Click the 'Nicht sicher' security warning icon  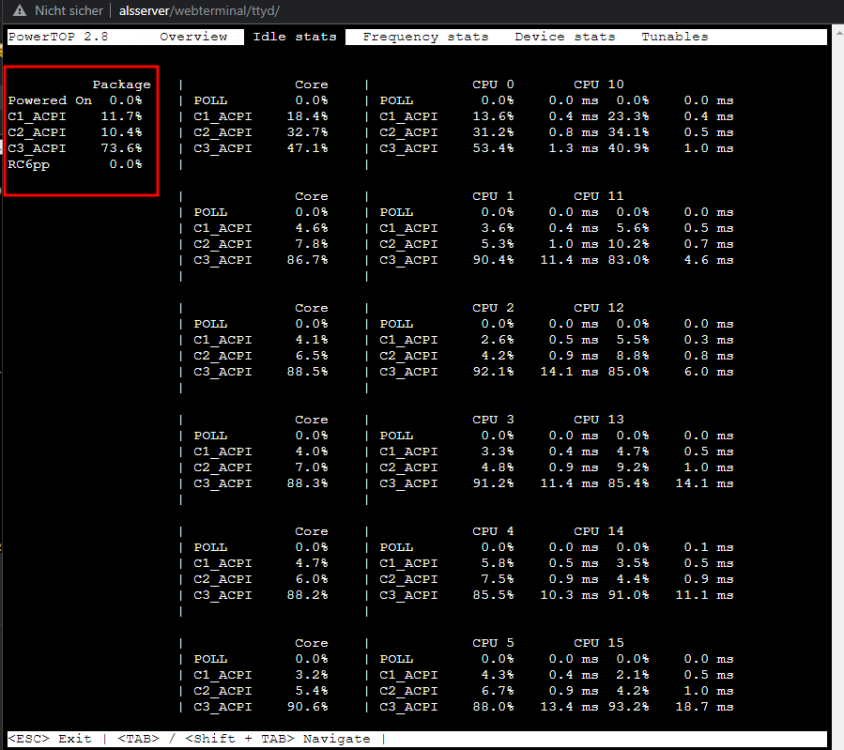coord(20,10)
